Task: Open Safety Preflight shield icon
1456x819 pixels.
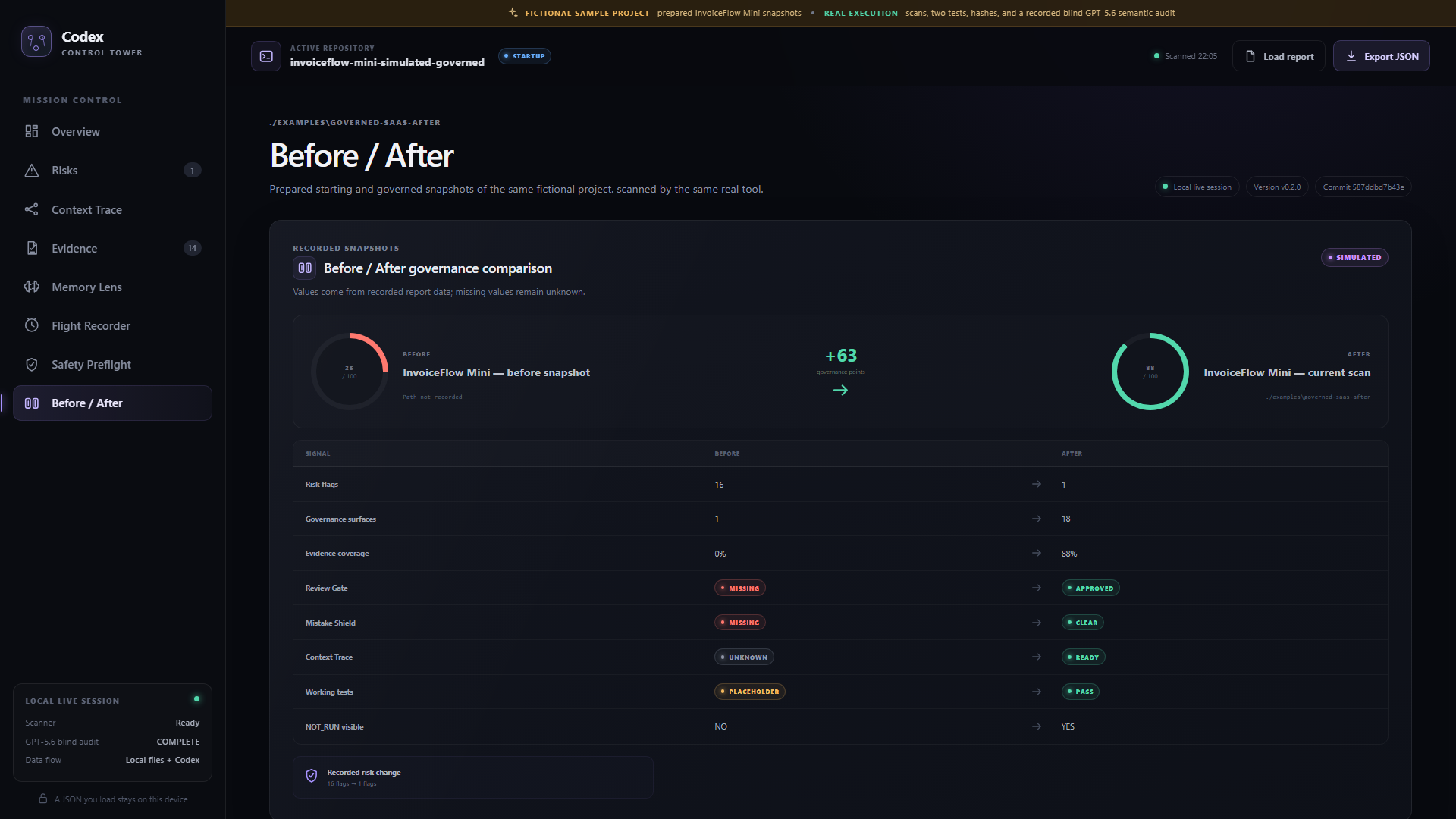Action: pos(32,365)
